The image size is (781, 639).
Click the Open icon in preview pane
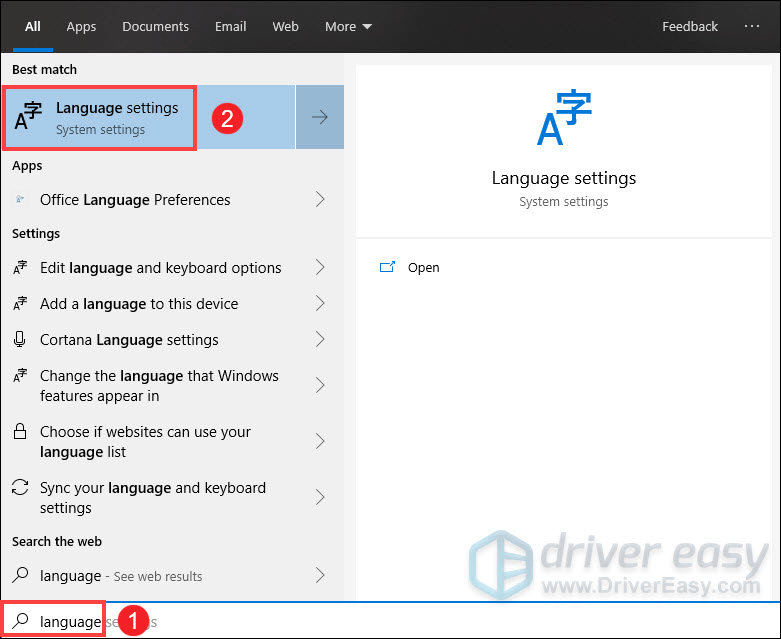click(x=387, y=267)
